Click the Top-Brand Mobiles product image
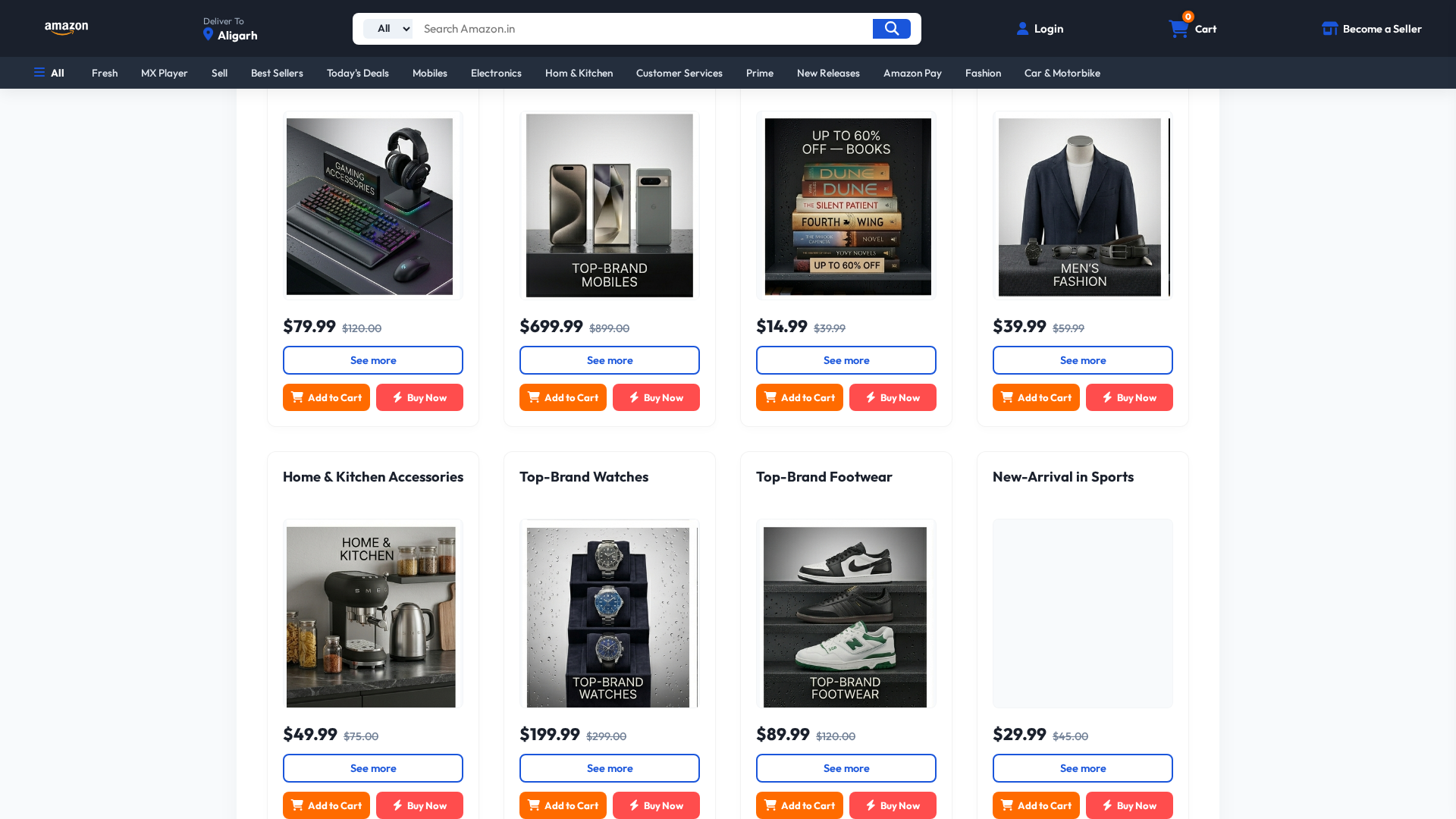Viewport: 1456px width, 819px height. click(610, 206)
